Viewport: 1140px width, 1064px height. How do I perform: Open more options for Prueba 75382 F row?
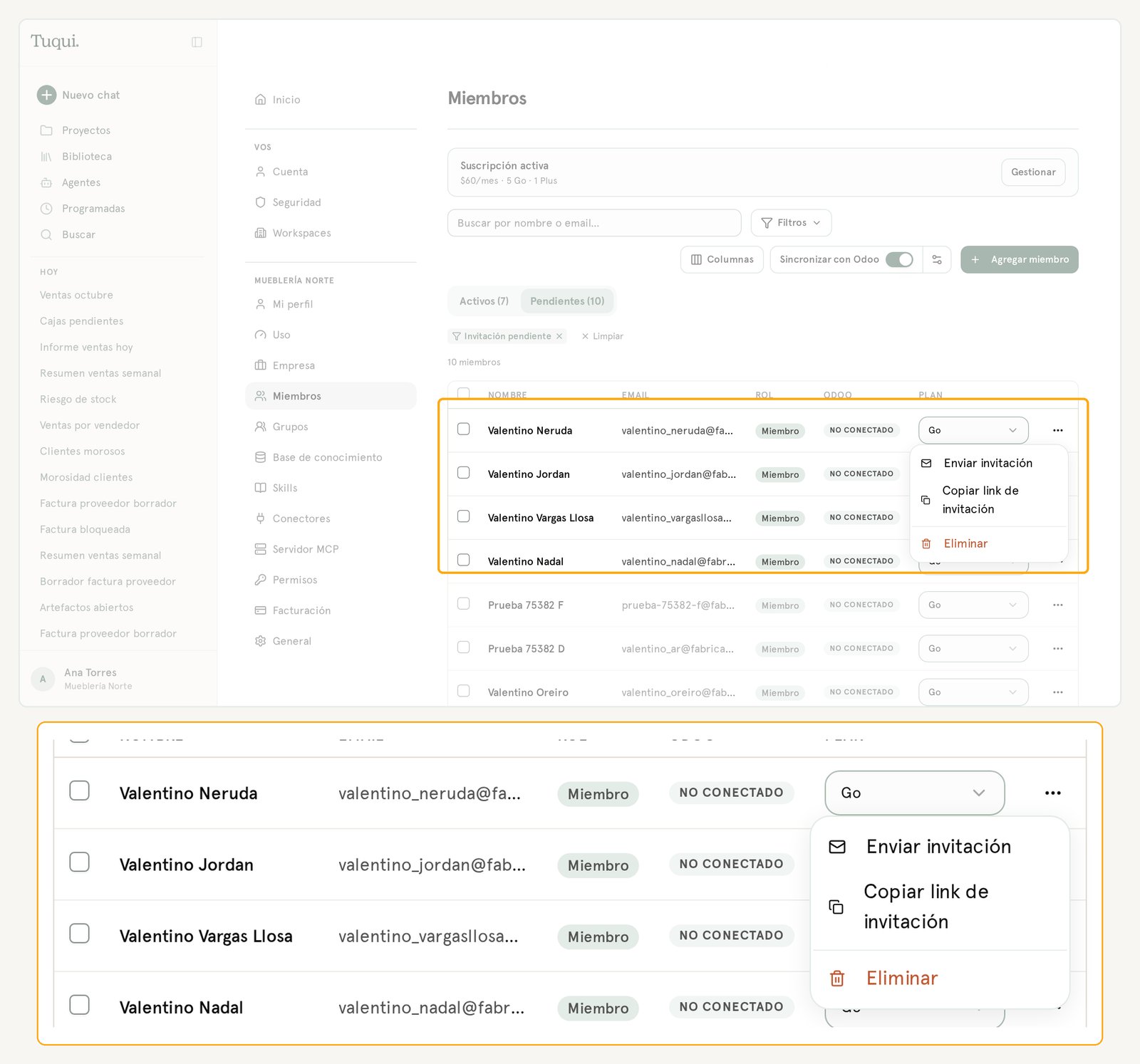[1058, 605]
